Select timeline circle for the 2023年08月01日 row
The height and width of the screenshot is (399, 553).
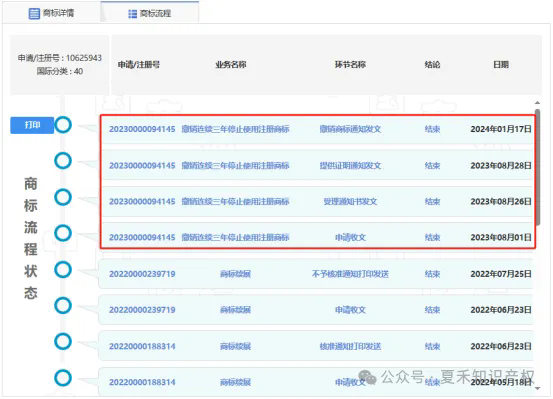[63, 233]
